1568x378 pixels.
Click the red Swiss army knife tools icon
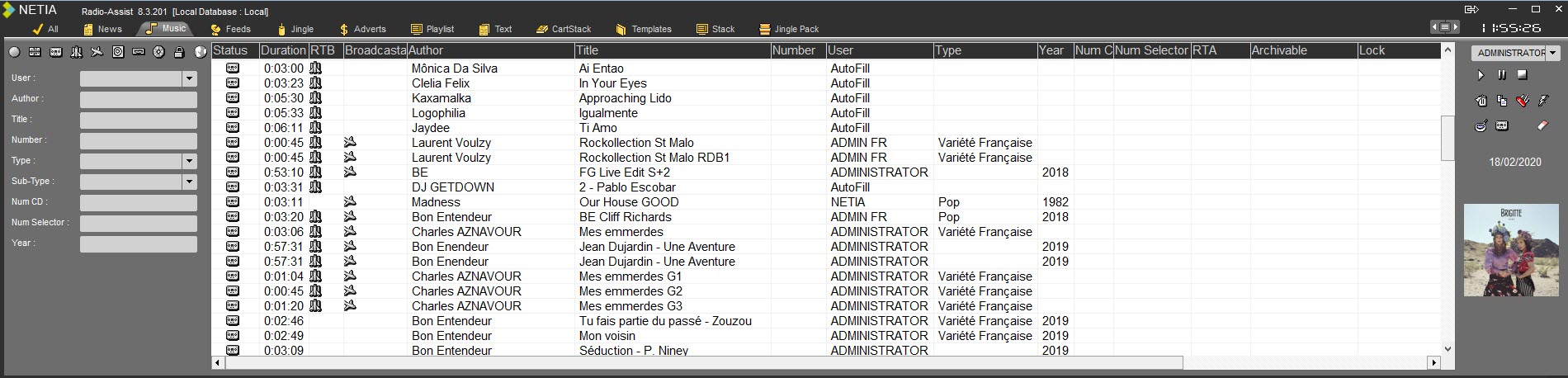[x=1523, y=102]
